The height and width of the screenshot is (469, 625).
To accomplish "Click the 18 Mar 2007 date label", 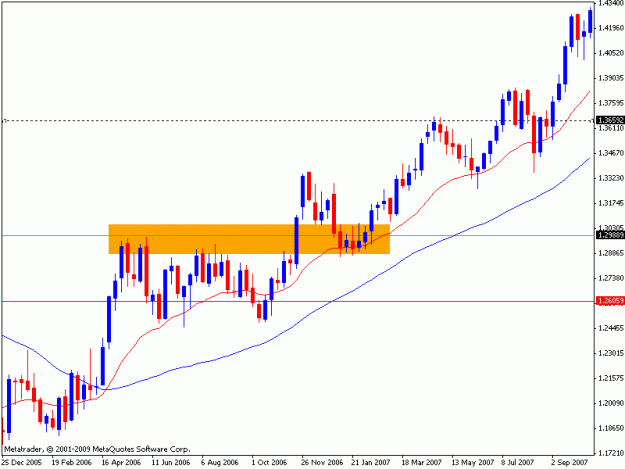I will [x=421, y=462].
